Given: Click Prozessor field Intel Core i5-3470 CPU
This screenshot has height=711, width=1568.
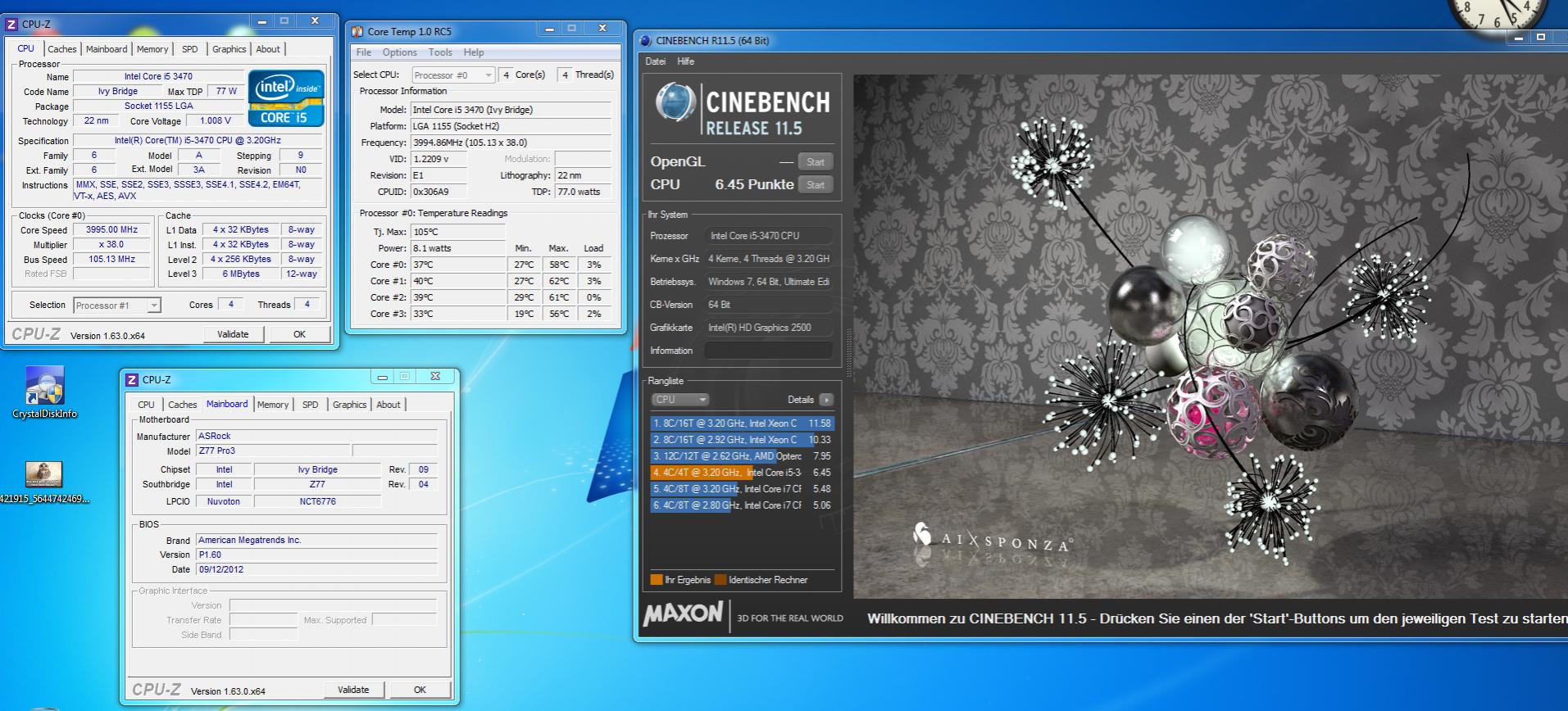Looking at the screenshot, I should pos(768,236).
